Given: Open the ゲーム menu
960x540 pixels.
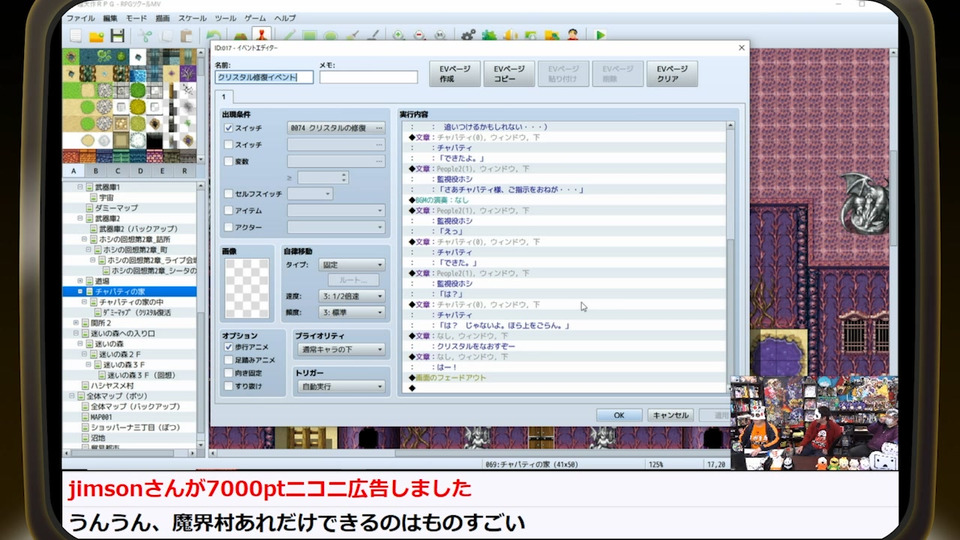Looking at the screenshot, I should coord(255,18).
